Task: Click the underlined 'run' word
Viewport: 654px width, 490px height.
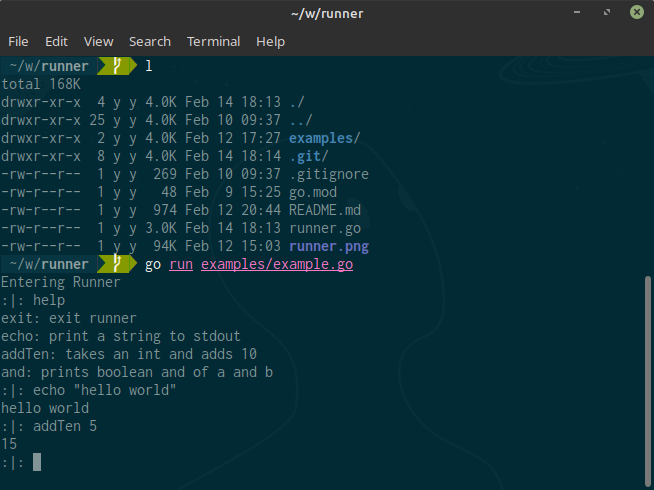Action: [x=181, y=264]
